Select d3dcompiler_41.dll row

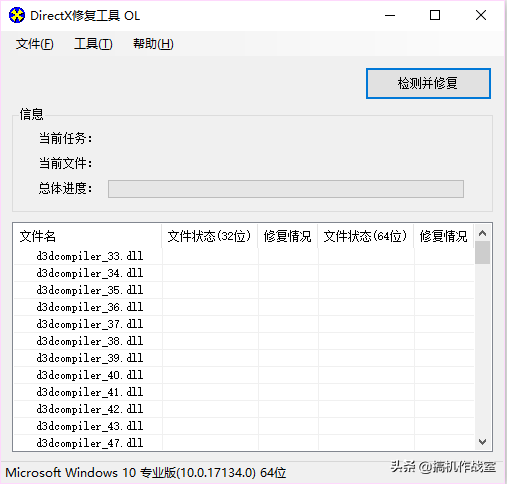pos(244,392)
